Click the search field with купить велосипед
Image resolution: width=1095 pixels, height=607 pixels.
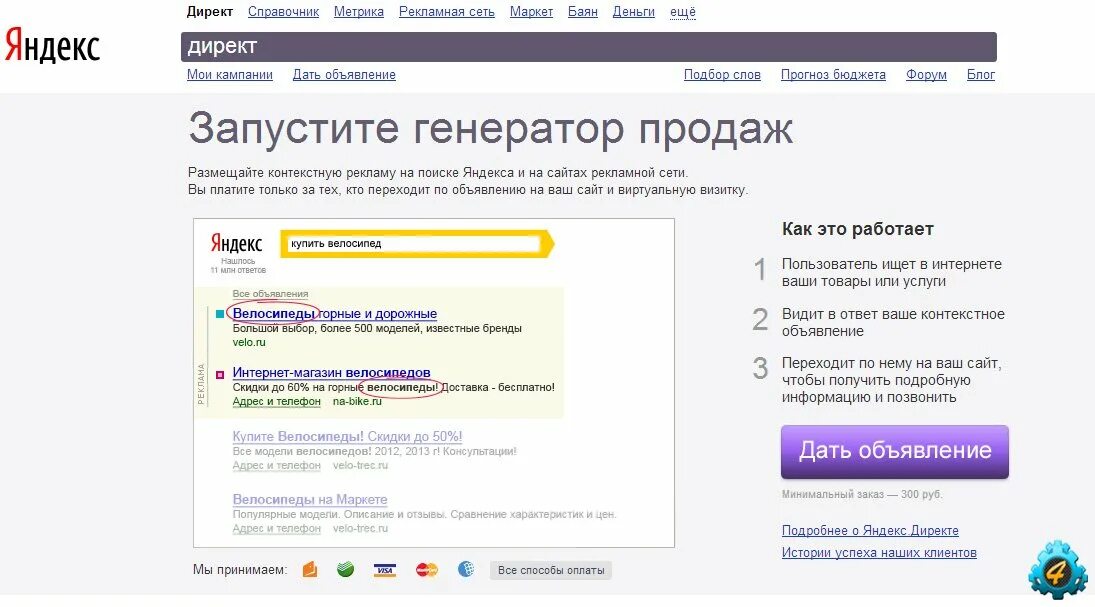coord(413,244)
